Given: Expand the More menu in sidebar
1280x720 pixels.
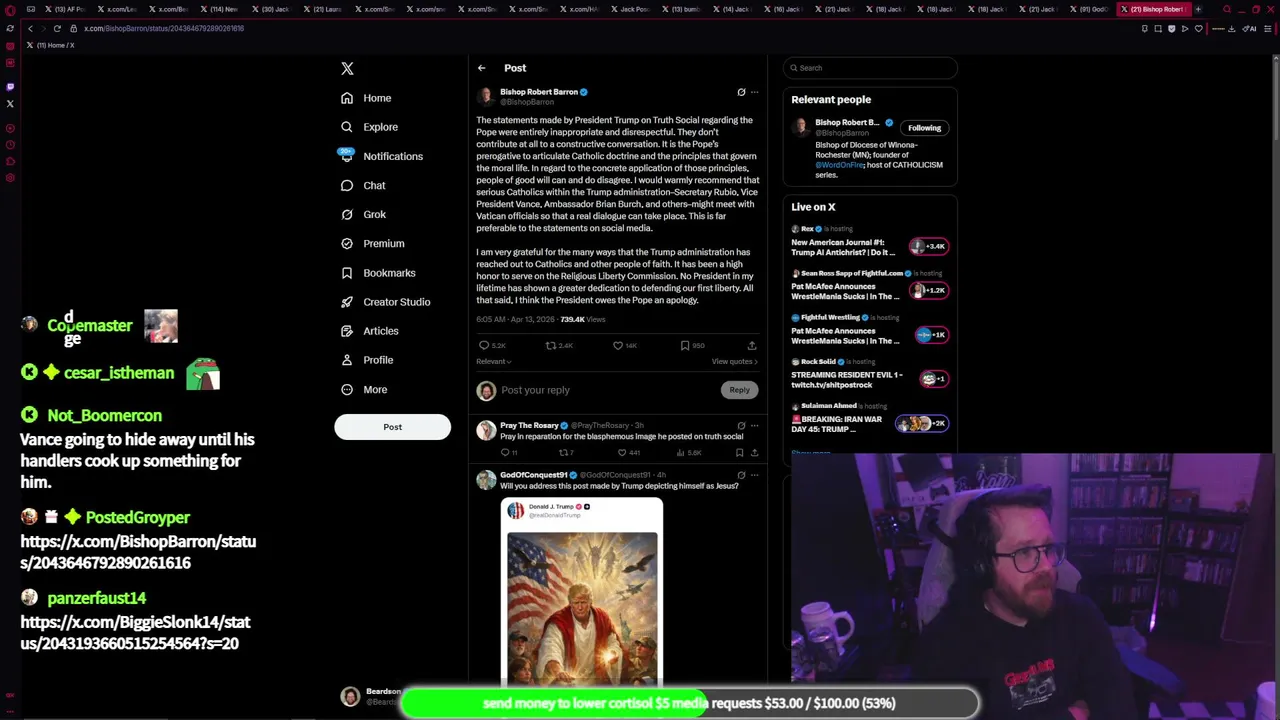Looking at the screenshot, I should (x=364, y=389).
